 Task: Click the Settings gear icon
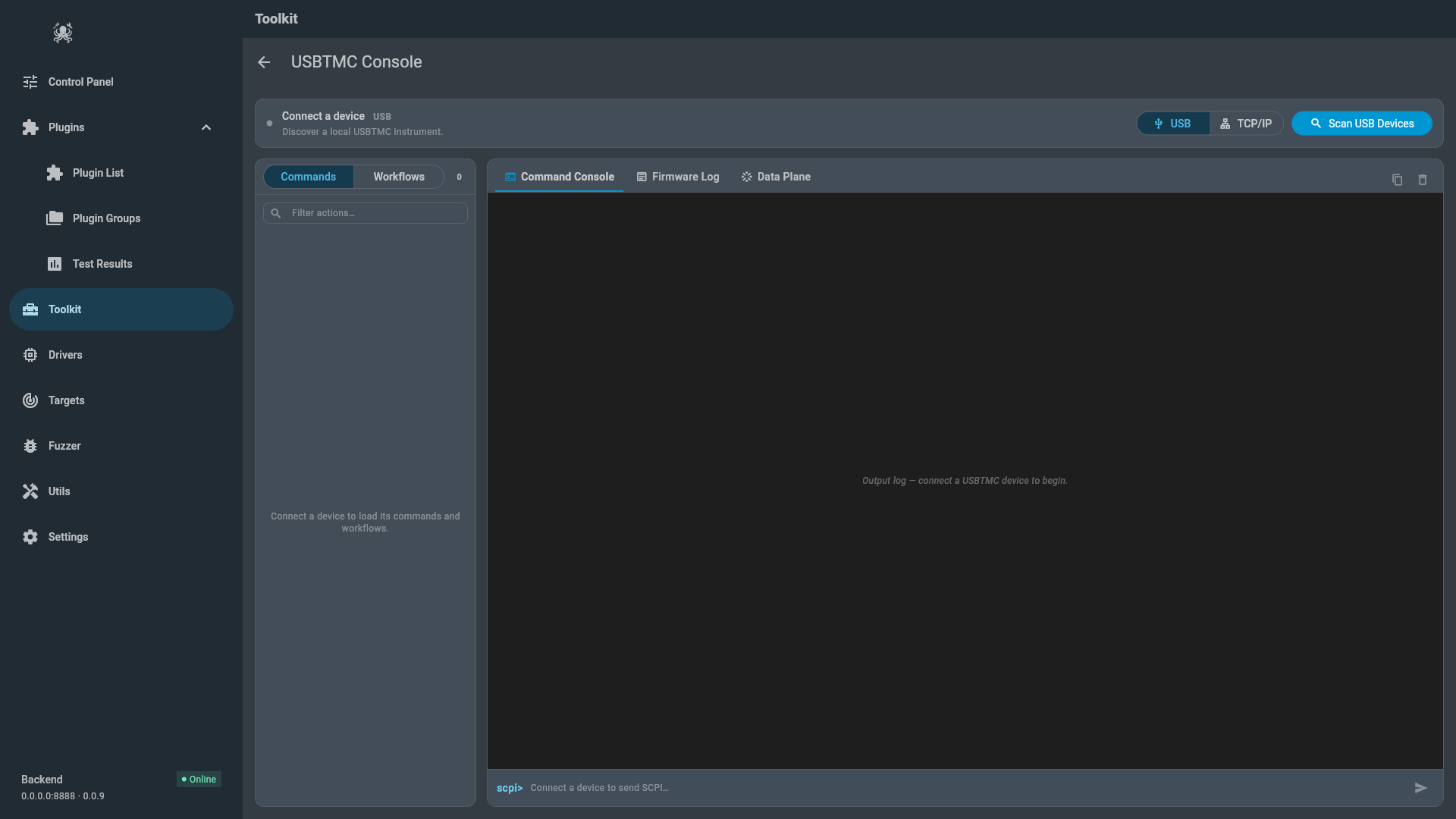(x=30, y=537)
